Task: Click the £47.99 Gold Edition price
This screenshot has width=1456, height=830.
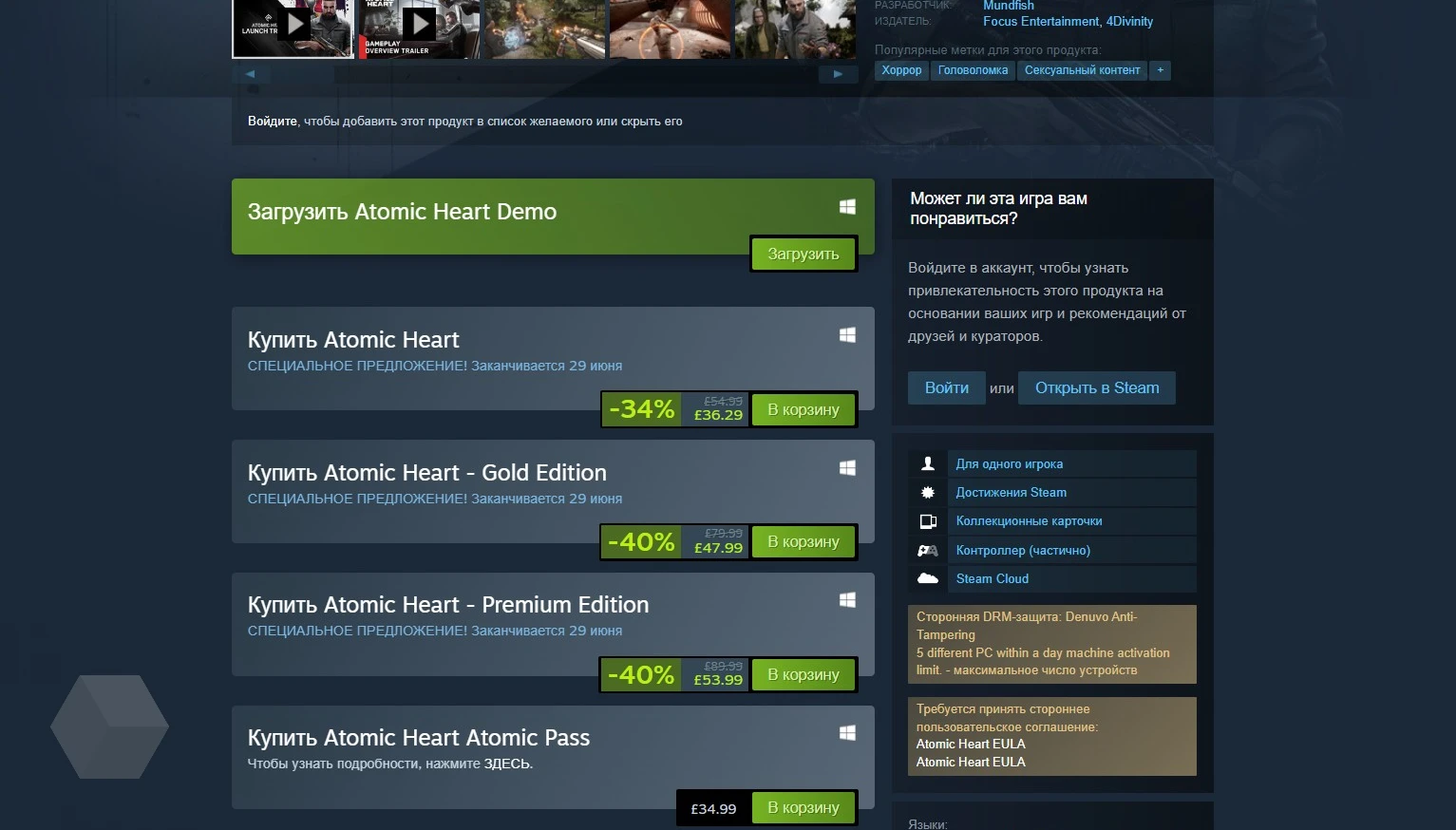Action: click(718, 548)
